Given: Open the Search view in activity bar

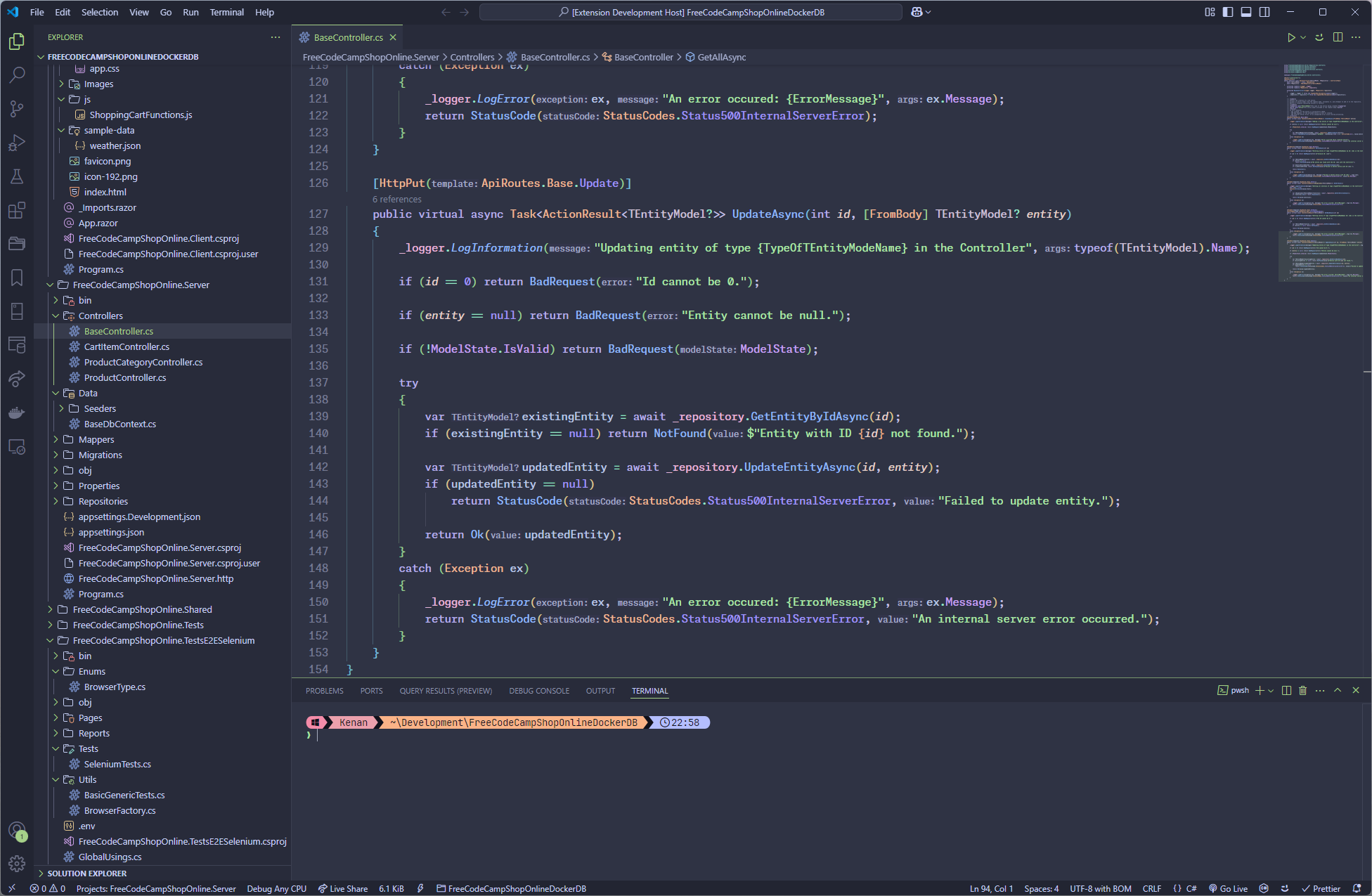Looking at the screenshot, I should tap(17, 74).
